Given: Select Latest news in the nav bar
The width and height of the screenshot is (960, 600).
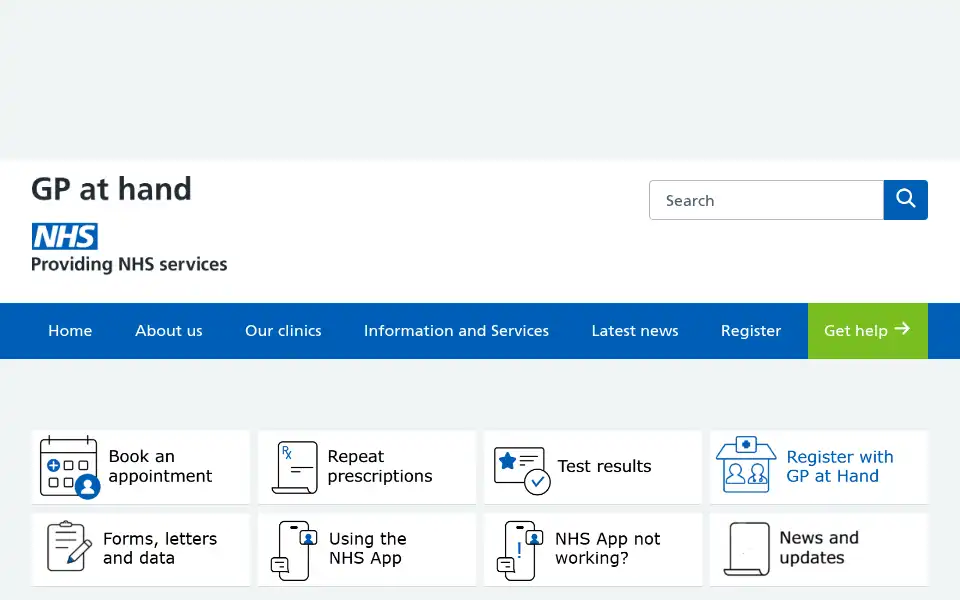Looking at the screenshot, I should coord(635,331).
